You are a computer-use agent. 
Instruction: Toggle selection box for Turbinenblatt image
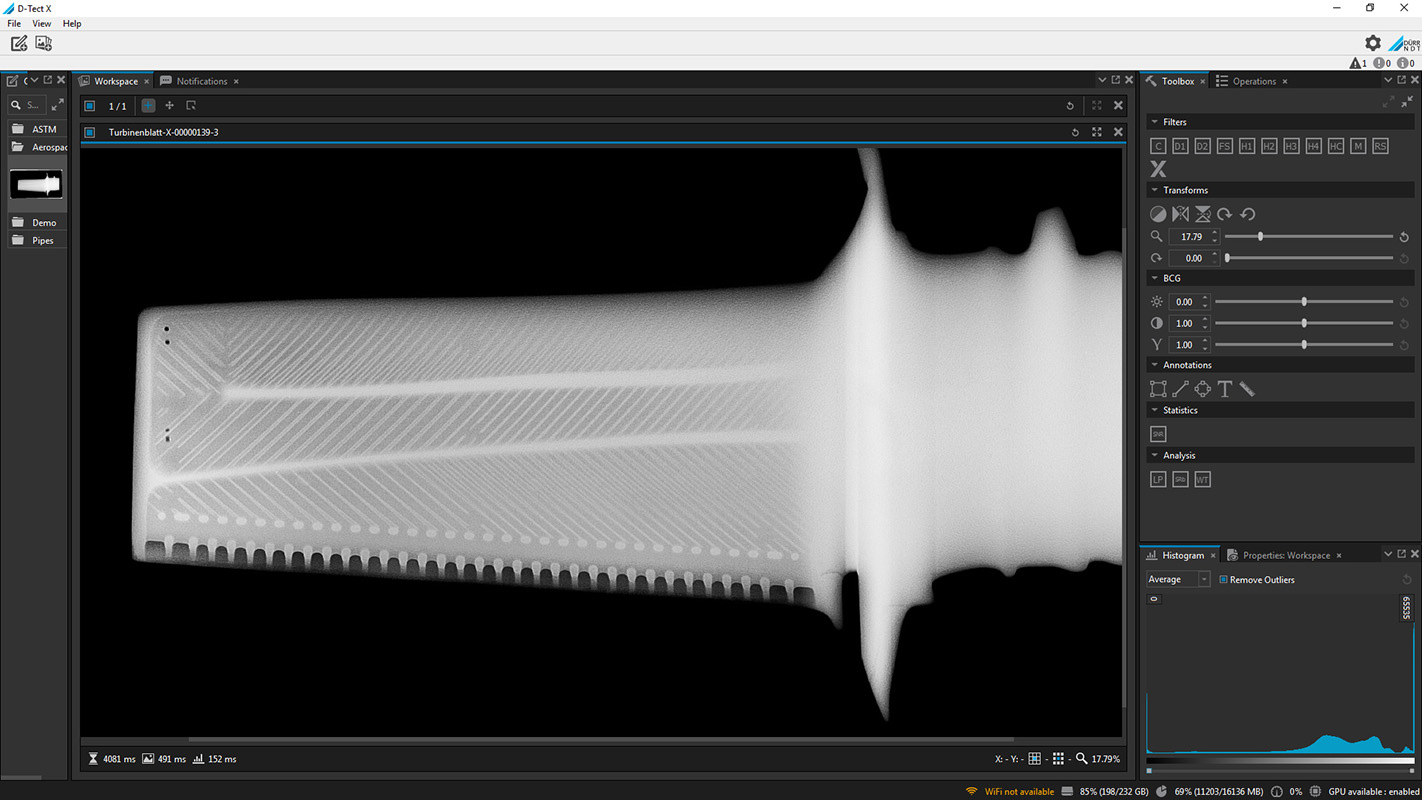pos(90,132)
